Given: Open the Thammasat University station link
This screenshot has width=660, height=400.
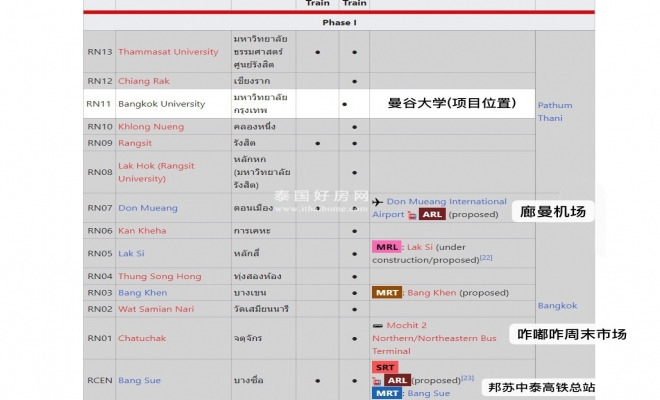Looking at the screenshot, I should click(x=168, y=52).
